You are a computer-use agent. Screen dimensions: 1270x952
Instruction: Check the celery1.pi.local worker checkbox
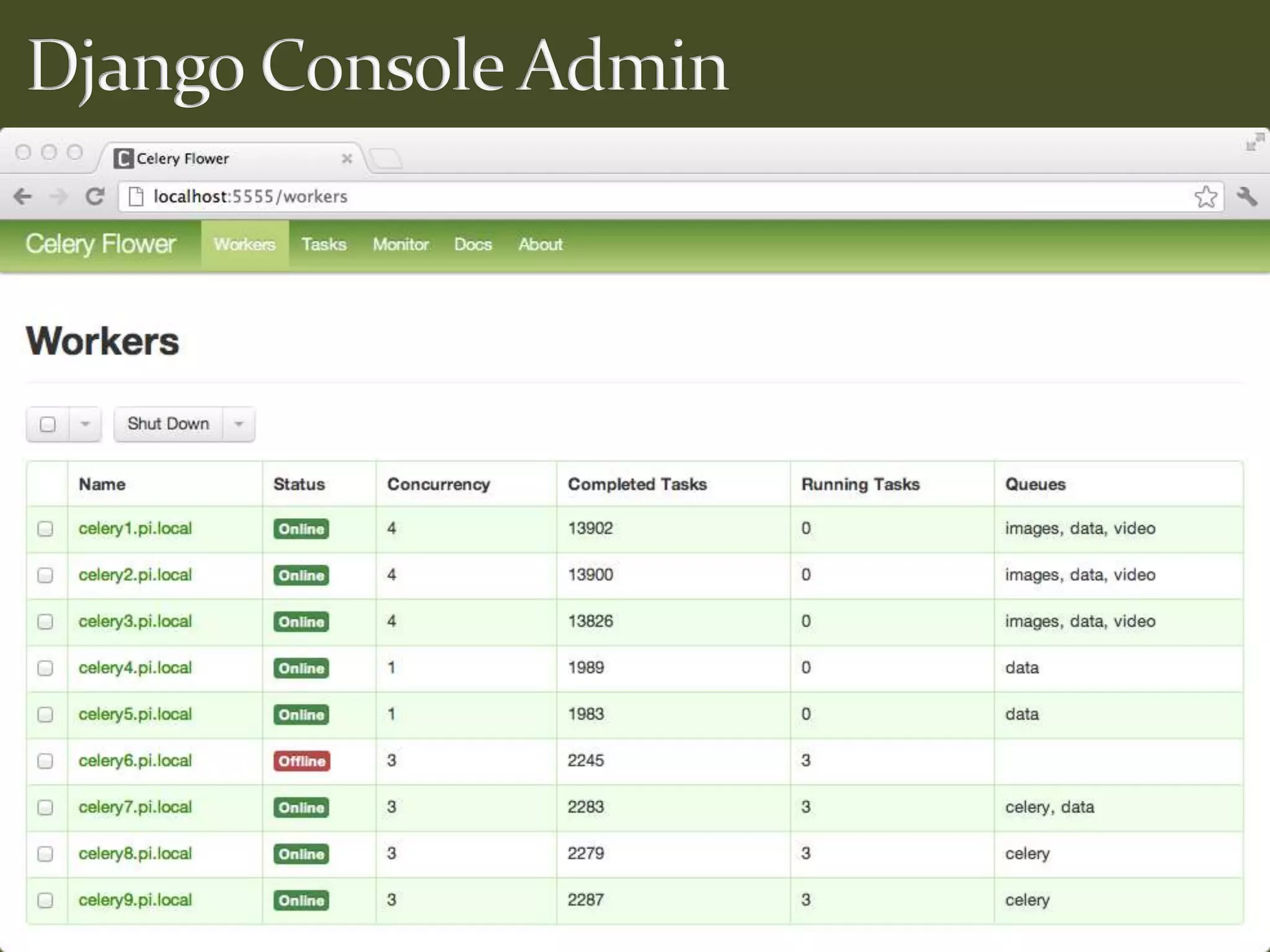(45, 529)
